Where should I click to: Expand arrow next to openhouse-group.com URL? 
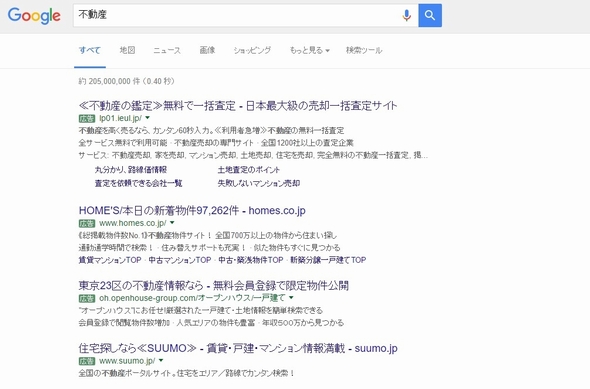point(291,298)
